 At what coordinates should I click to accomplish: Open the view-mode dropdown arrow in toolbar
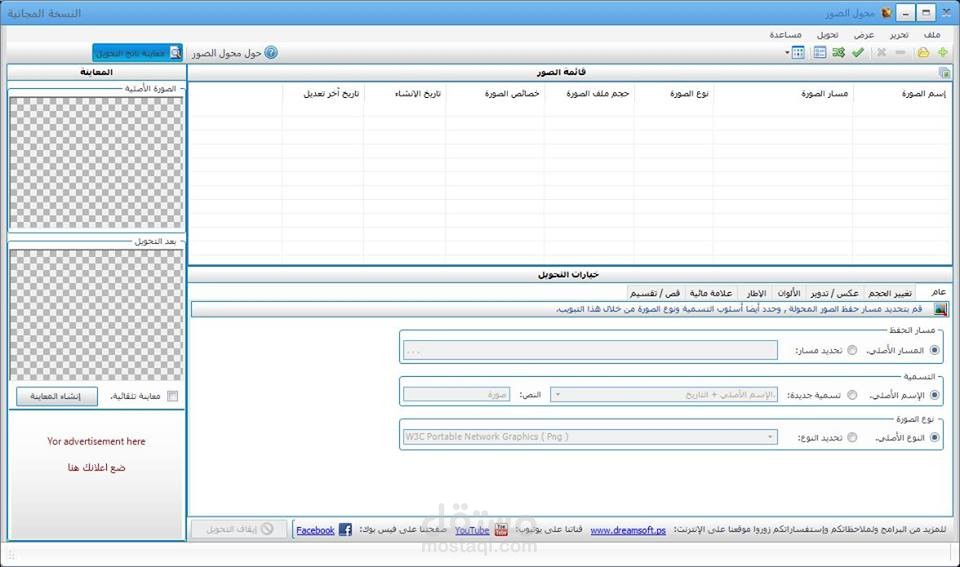787,53
